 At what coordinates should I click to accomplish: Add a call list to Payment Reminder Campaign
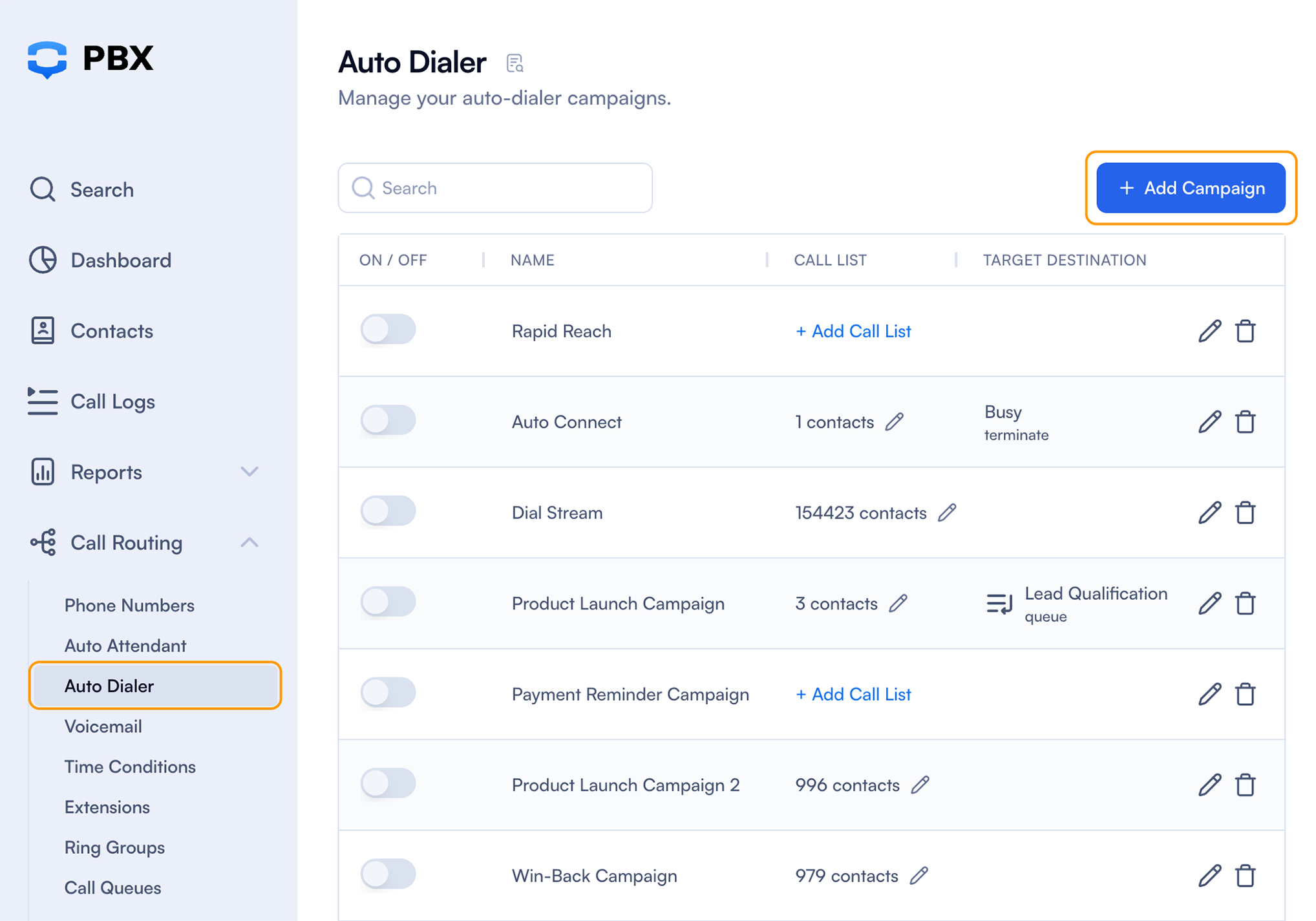point(853,694)
